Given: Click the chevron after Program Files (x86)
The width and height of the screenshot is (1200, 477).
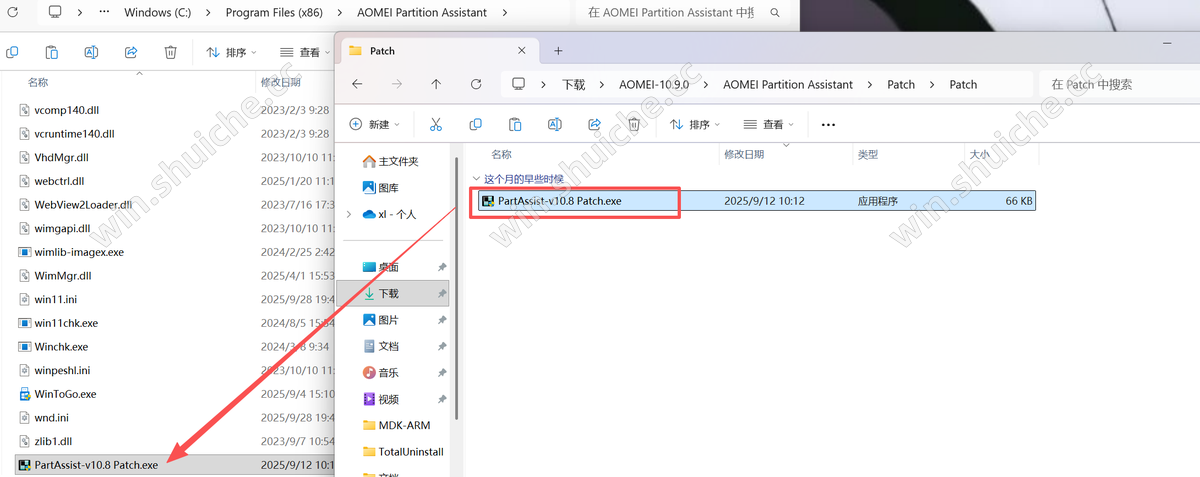Looking at the screenshot, I should [342, 13].
